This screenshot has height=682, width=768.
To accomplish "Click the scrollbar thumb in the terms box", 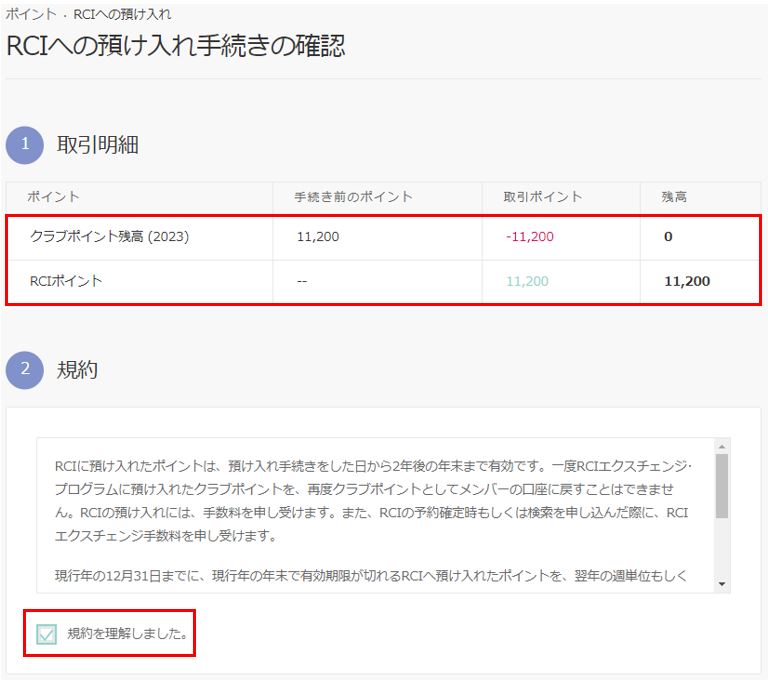I will [722, 486].
